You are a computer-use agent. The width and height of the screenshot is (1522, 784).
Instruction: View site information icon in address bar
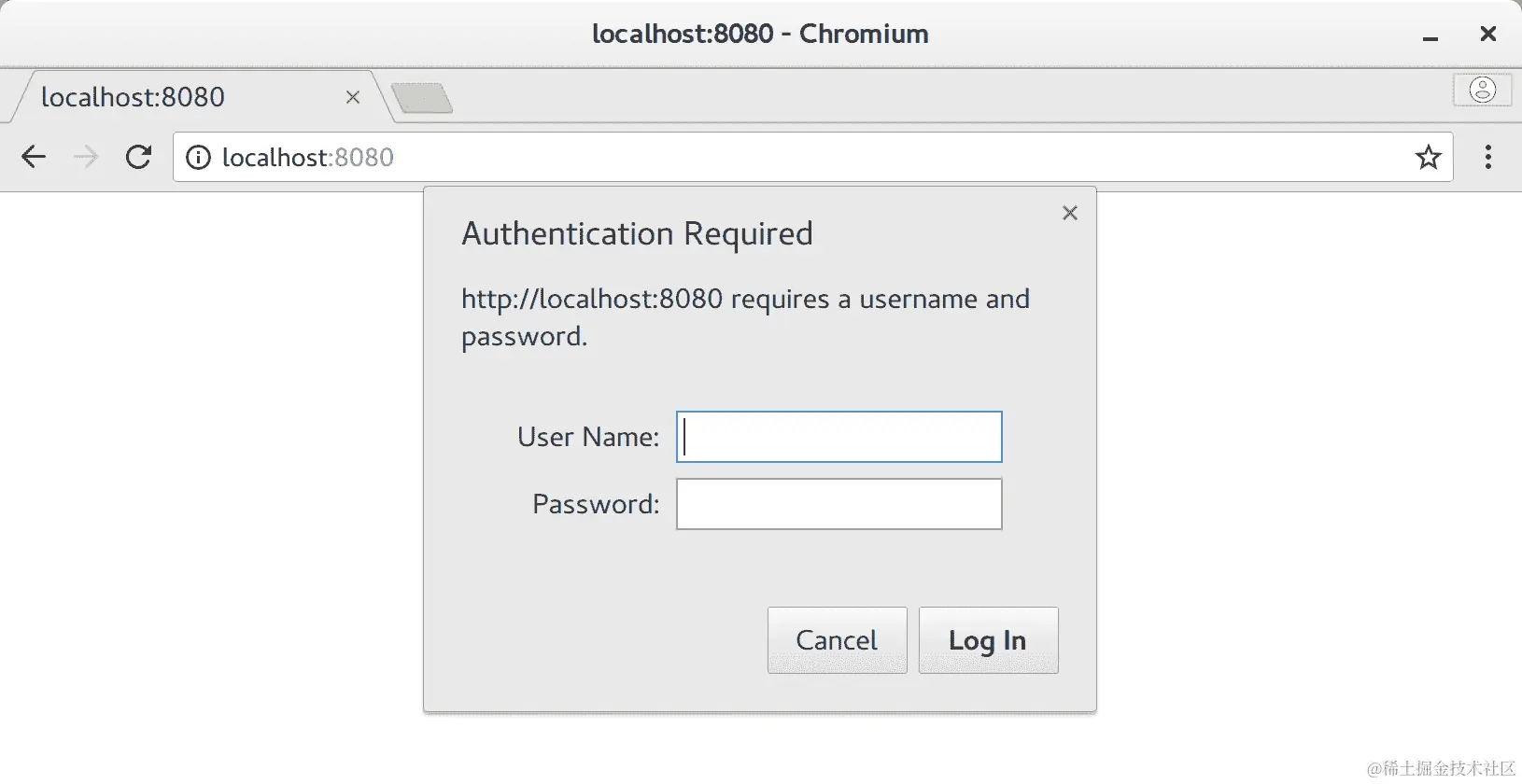click(x=198, y=158)
